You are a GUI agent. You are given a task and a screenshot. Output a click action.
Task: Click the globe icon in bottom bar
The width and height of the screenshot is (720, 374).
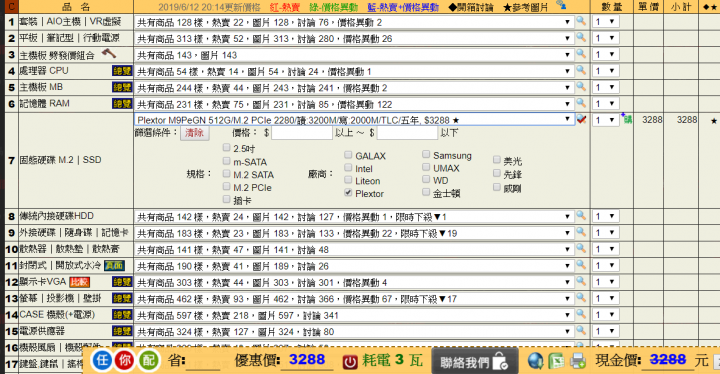535,361
